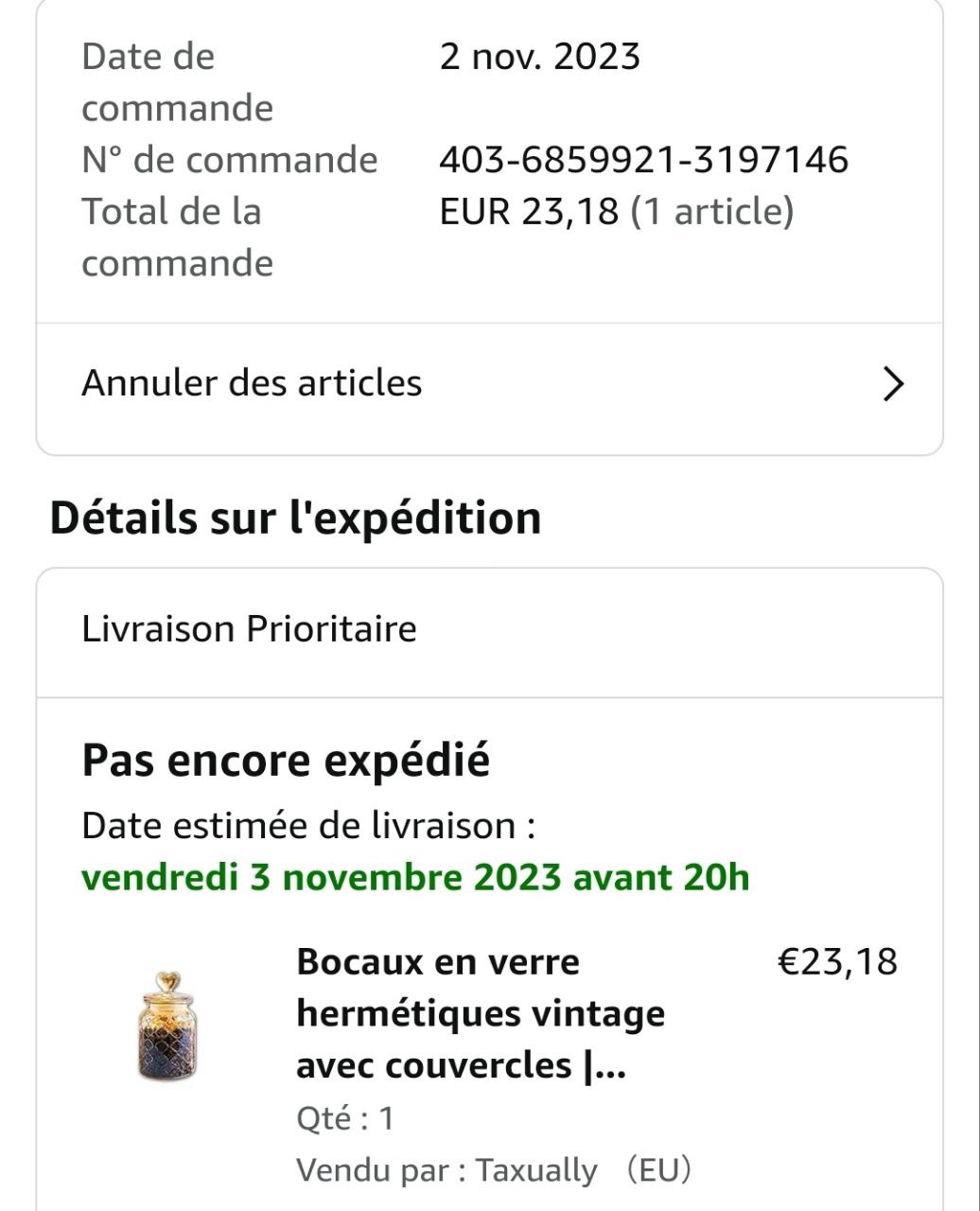This screenshot has height=1211, width=980.
Task: Select the order date 2 nov. 2023
Action: click(x=539, y=57)
